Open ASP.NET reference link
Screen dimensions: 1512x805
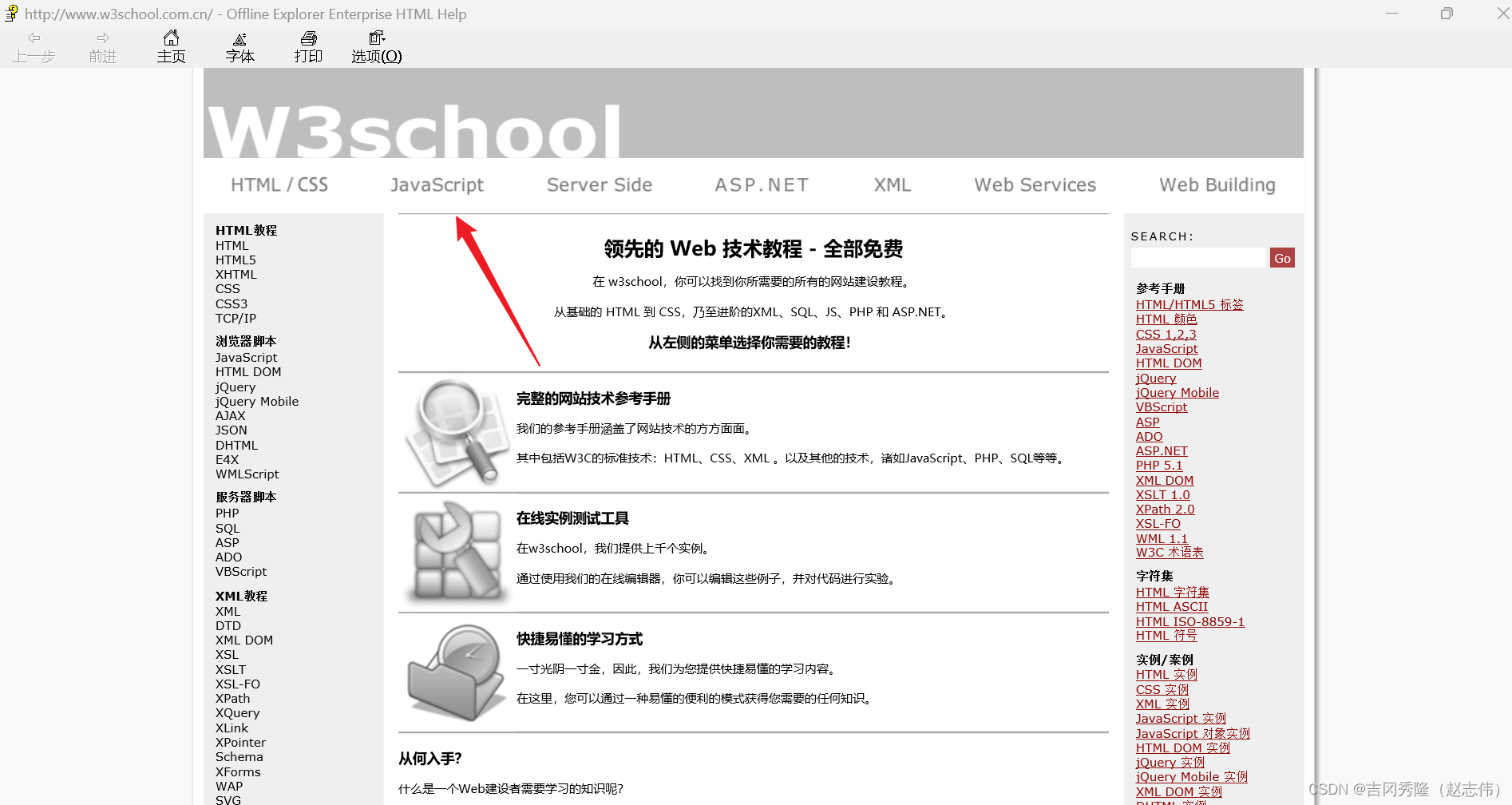click(1162, 451)
